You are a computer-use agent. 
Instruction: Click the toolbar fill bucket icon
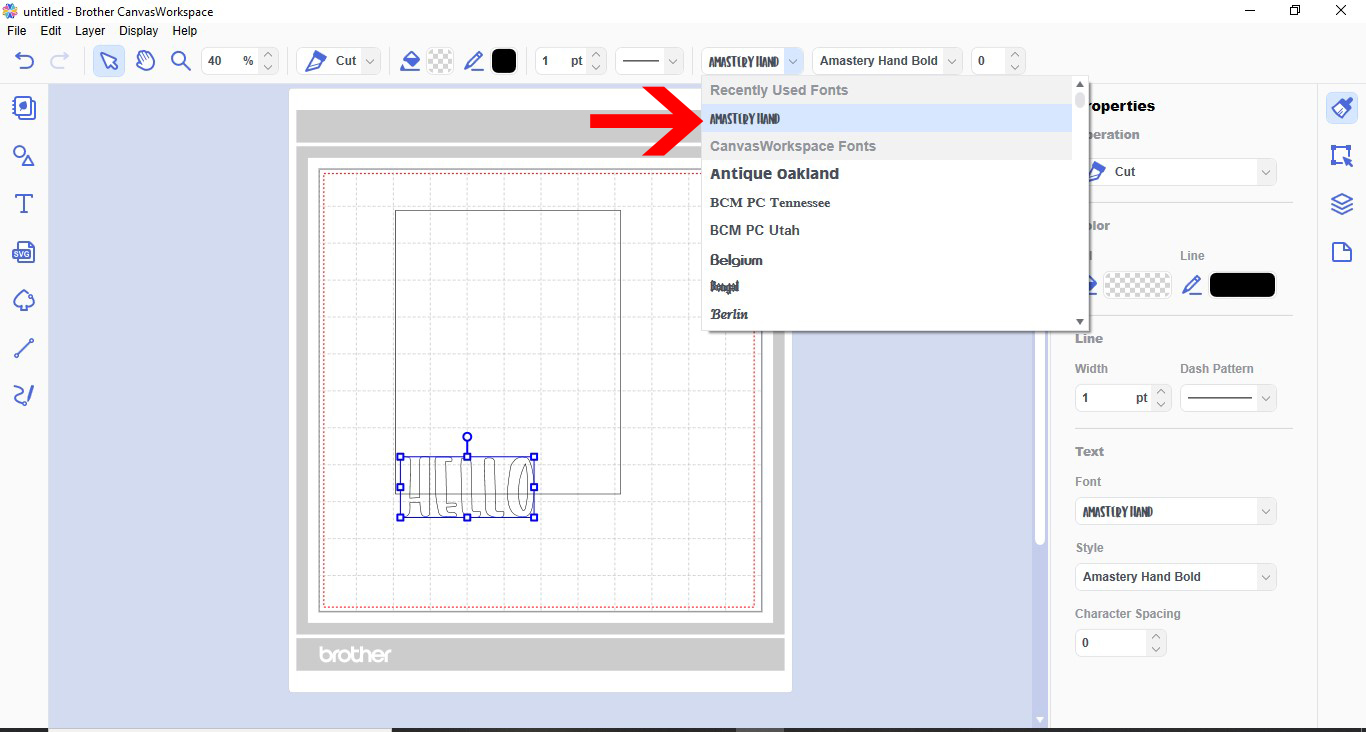coord(409,61)
